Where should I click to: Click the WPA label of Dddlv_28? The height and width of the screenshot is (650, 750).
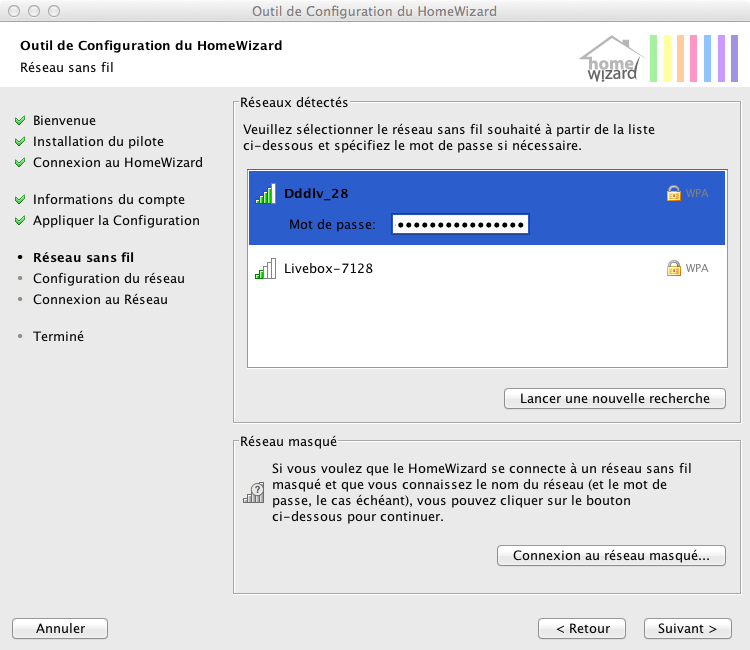pyautogui.click(x=697, y=194)
